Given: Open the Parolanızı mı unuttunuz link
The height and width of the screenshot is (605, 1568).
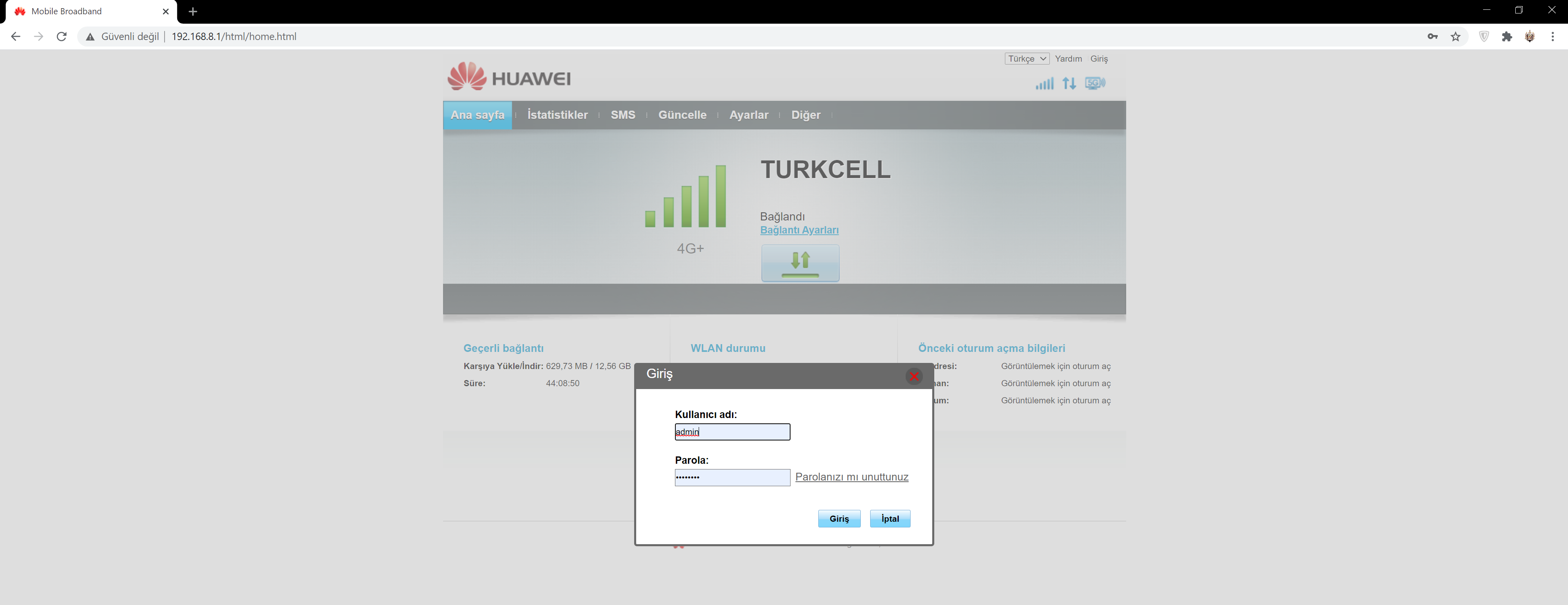Looking at the screenshot, I should click(x=851, y=476).
